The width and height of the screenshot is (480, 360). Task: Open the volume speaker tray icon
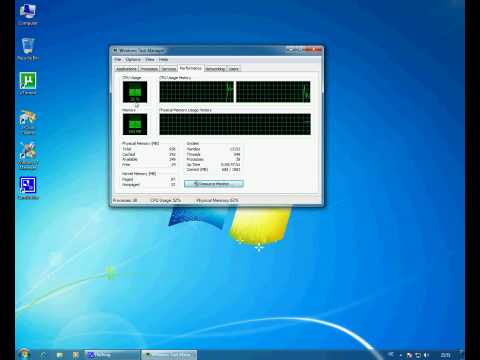[x=426, y=355]
